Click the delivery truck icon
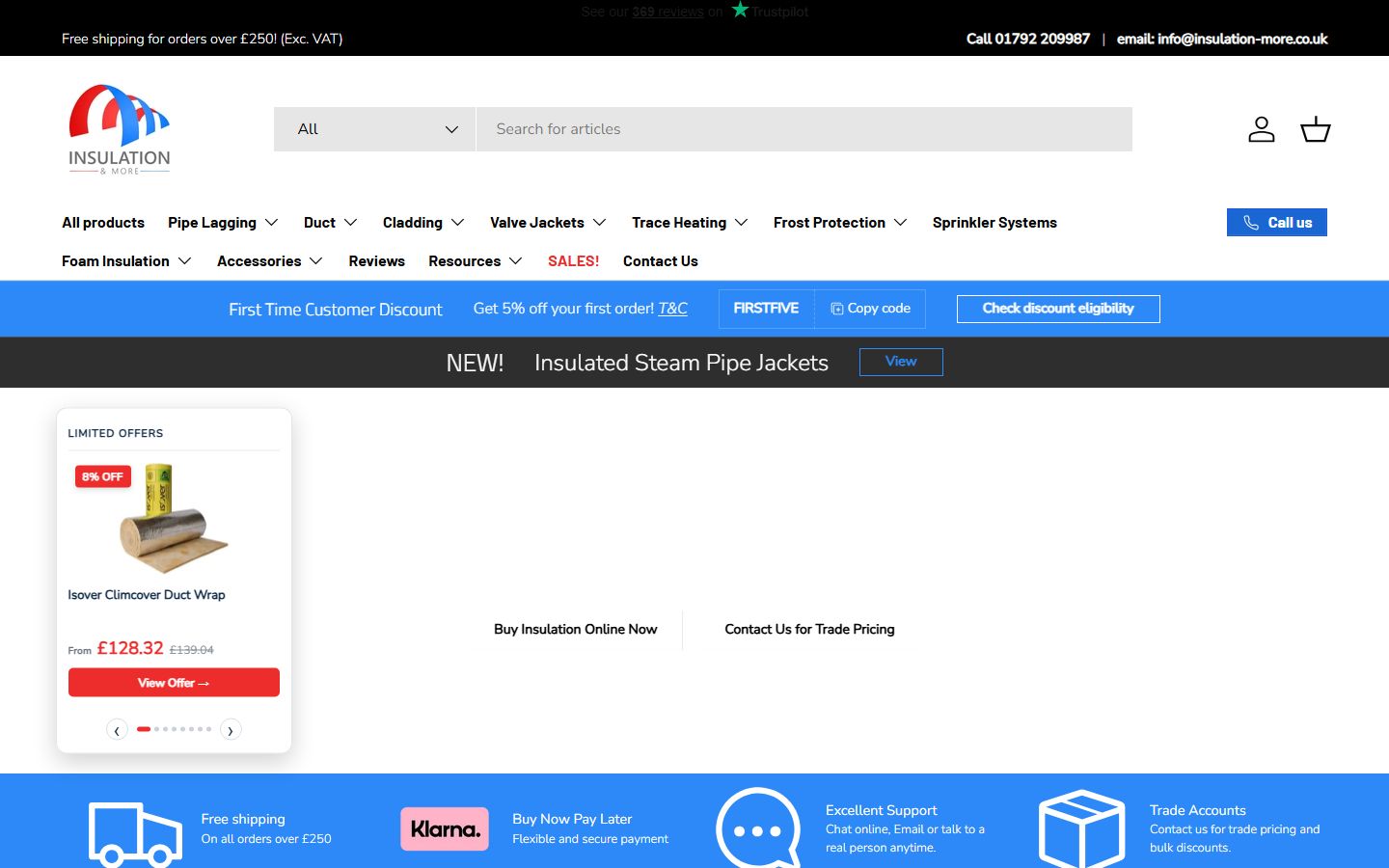This screenshot has width=1389, height=868. pyautogui.click(x=135, y=833)
